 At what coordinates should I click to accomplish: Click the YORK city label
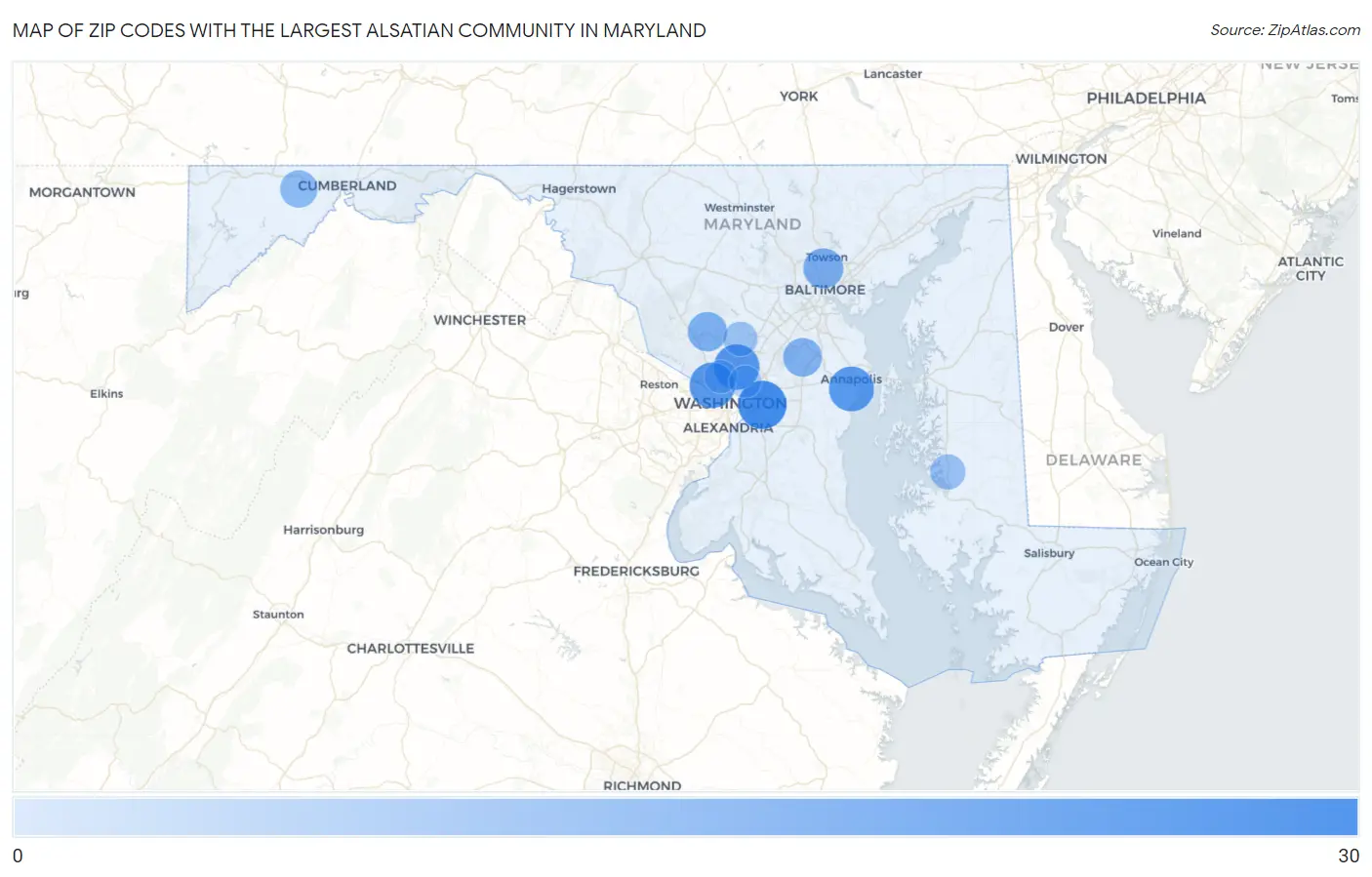click(x=798, y=97)
